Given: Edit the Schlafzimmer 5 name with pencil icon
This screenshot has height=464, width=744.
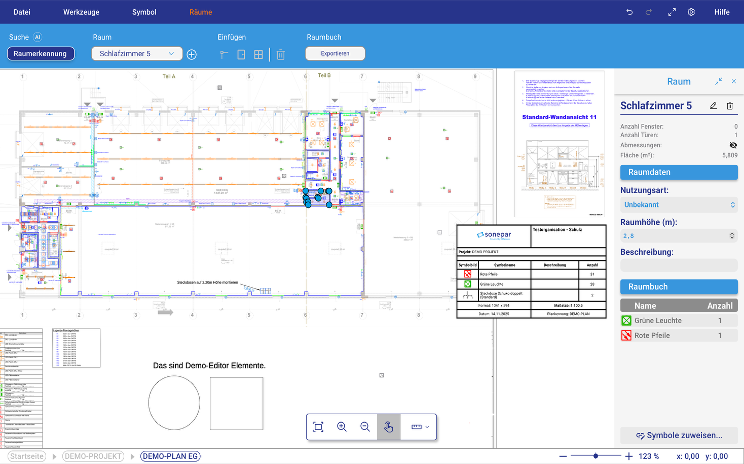Looking at the screenshot, I should 713,105.
